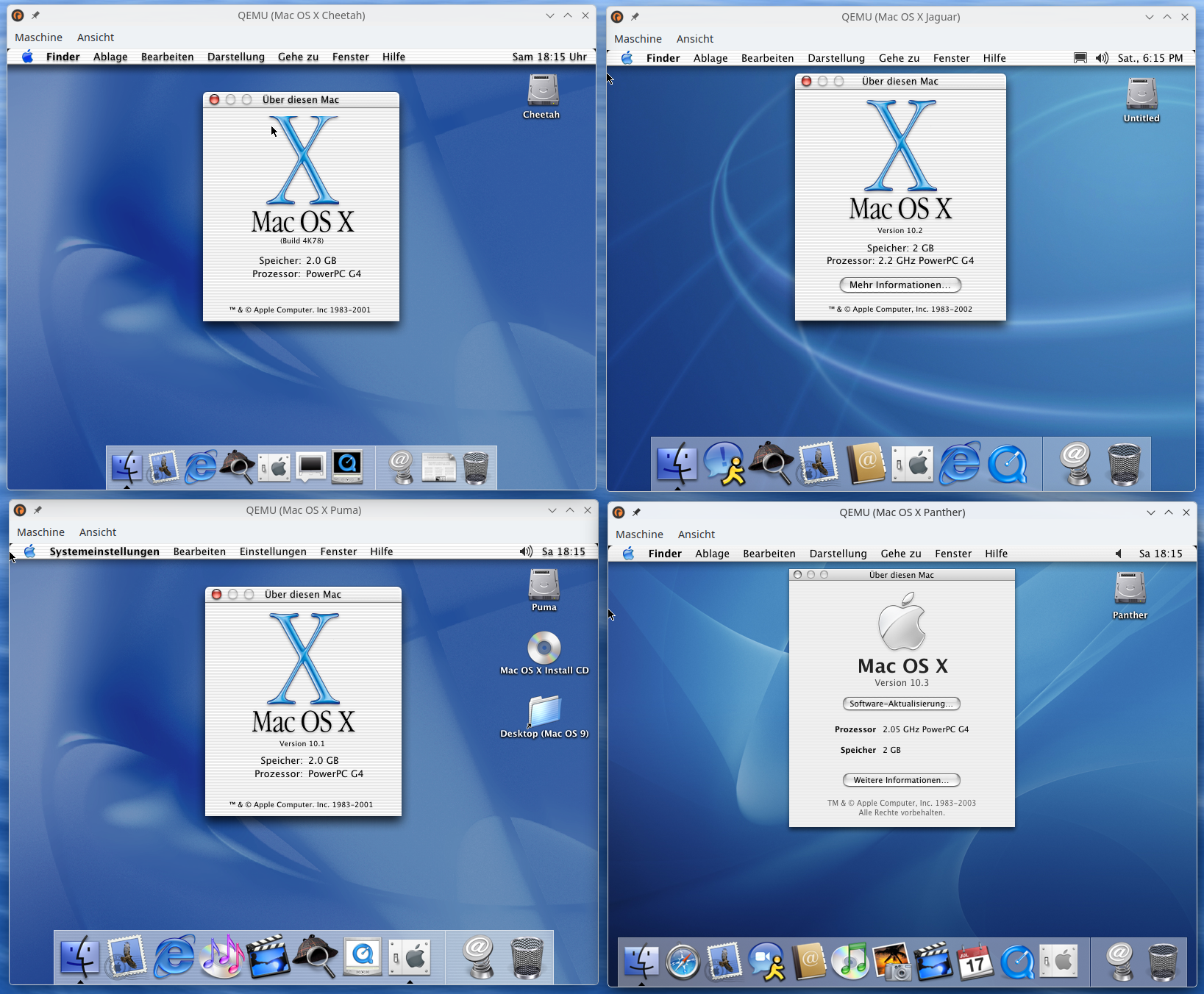Open Safari in the Panther dock
Viewport: 1204px width, 994px height.
(683, 962)
